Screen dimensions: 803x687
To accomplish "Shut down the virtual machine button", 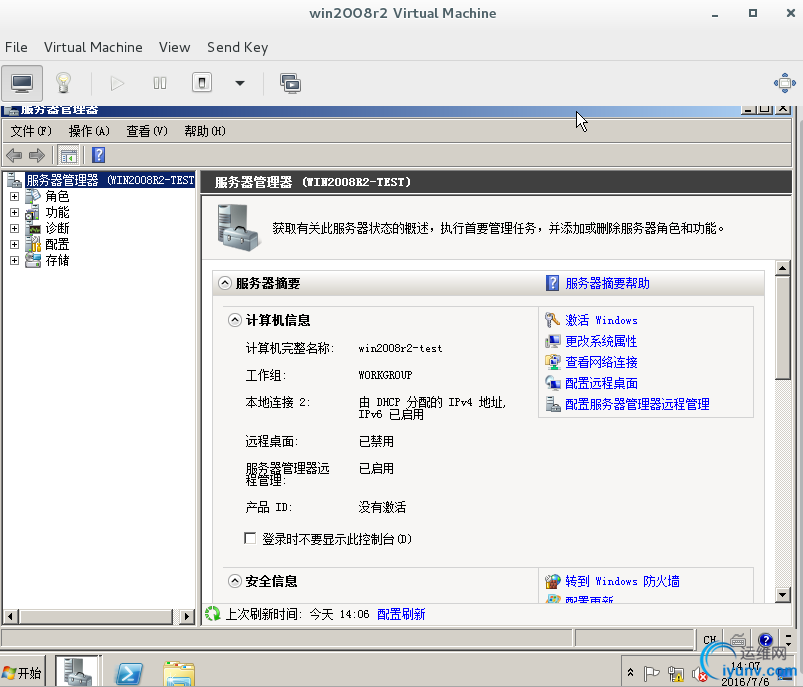I will click(202, 83).
